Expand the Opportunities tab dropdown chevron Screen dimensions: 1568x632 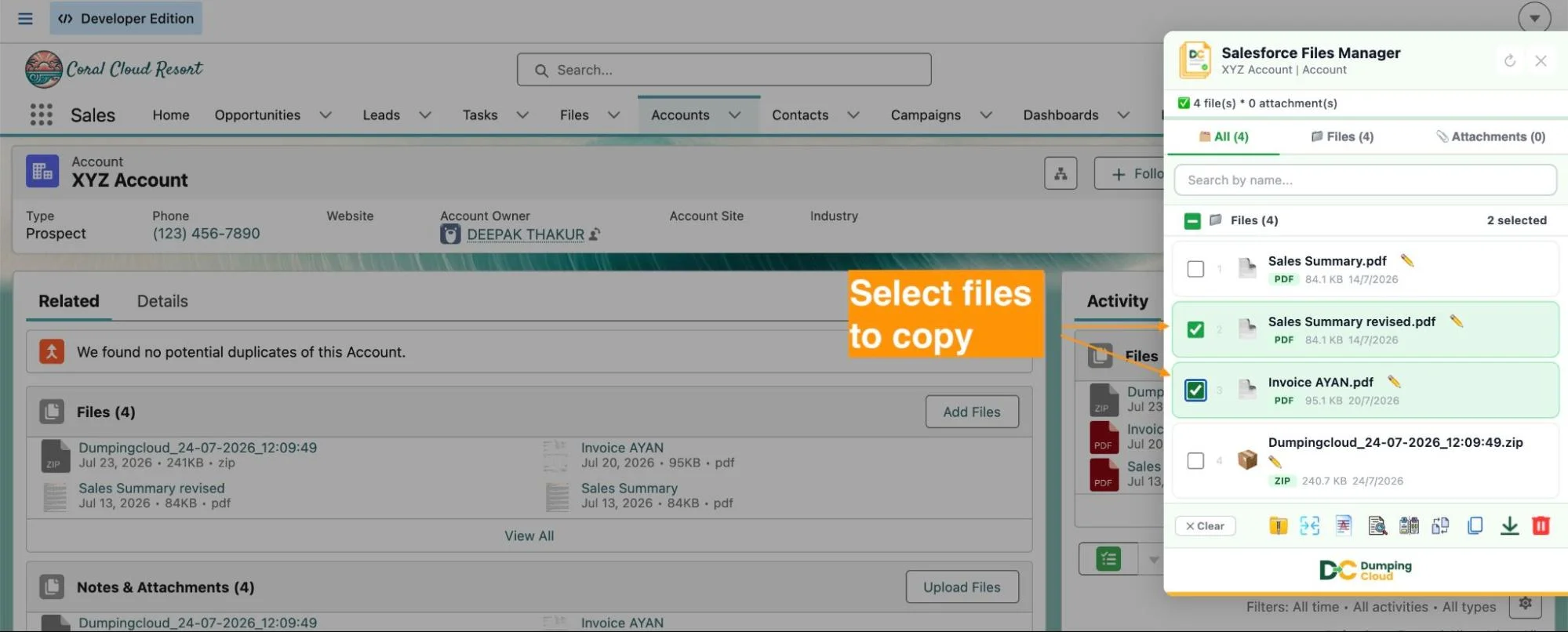(x=325, y=115)
